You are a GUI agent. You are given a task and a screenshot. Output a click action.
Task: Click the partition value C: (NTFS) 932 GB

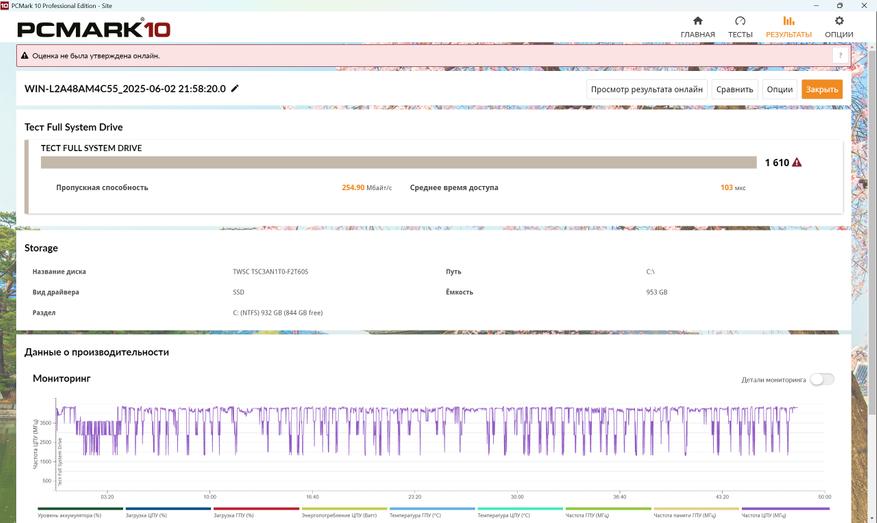(x=277, y=313)
